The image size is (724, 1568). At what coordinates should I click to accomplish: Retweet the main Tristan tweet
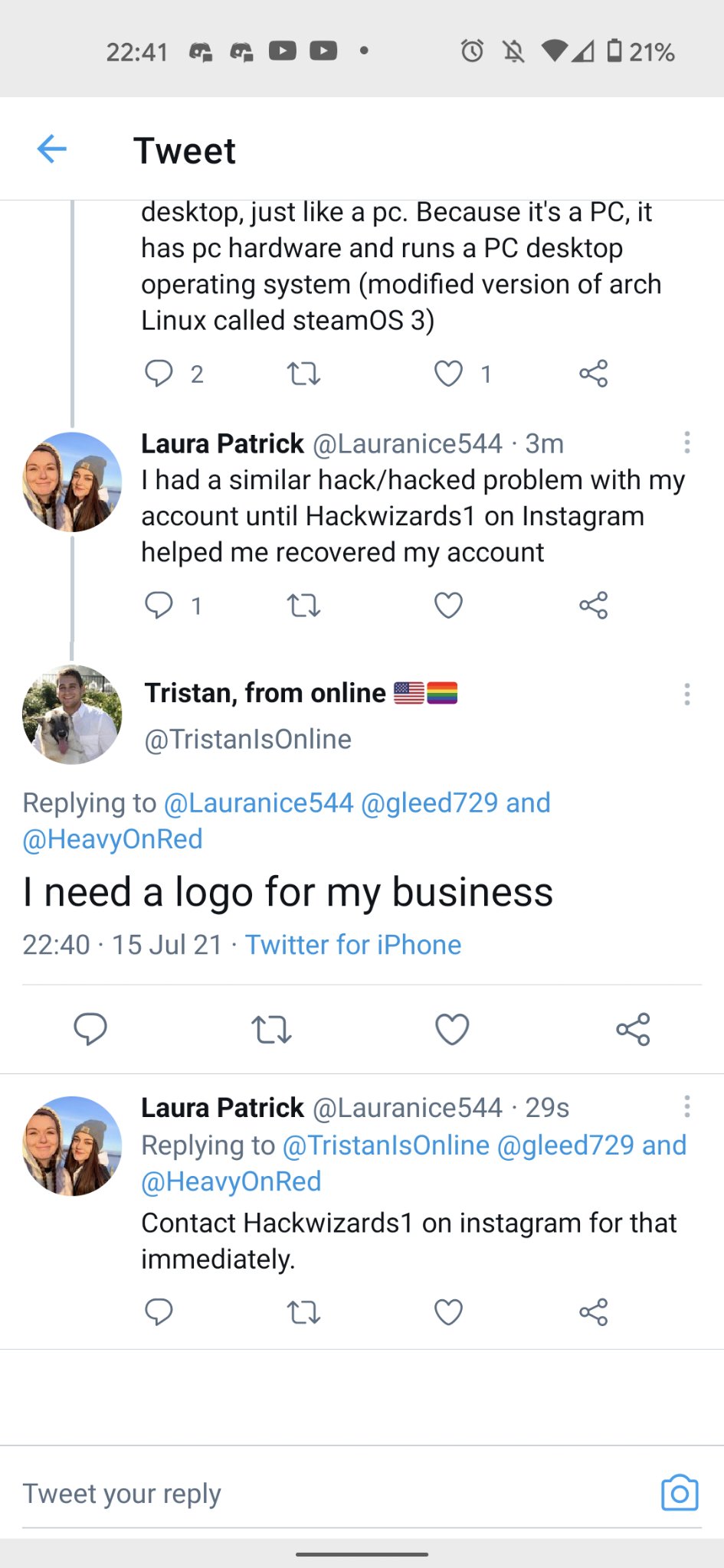point(272,1029)
